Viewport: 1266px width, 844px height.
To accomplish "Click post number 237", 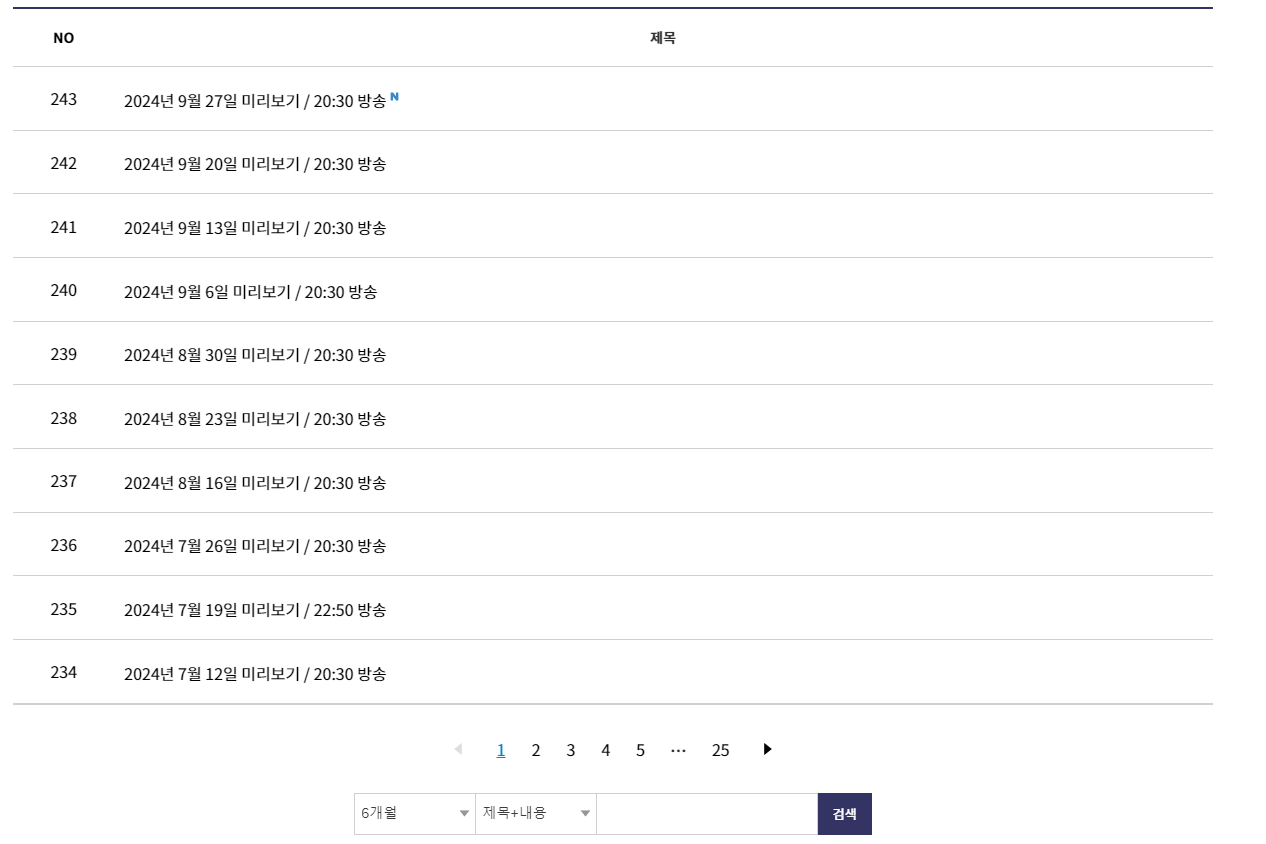I will tap(63, 481).
